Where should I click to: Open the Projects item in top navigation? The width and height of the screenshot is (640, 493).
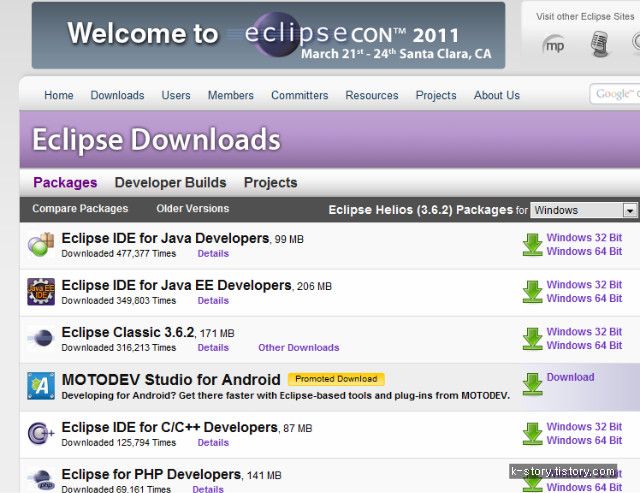click(436, 95)
